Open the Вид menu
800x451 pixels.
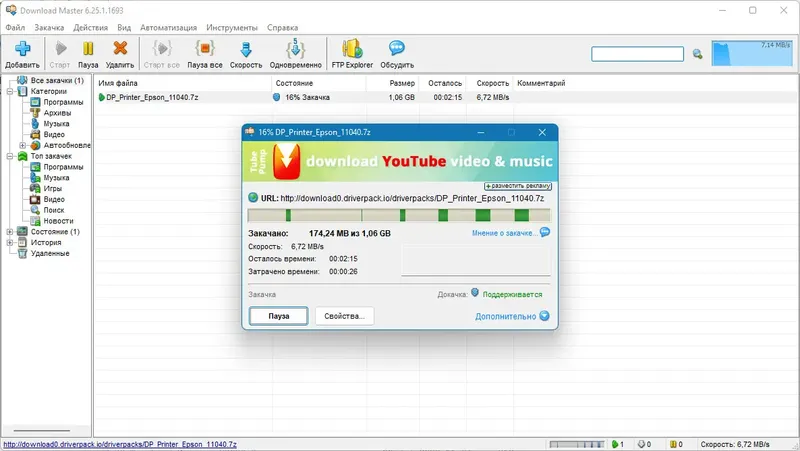point(124,28)
